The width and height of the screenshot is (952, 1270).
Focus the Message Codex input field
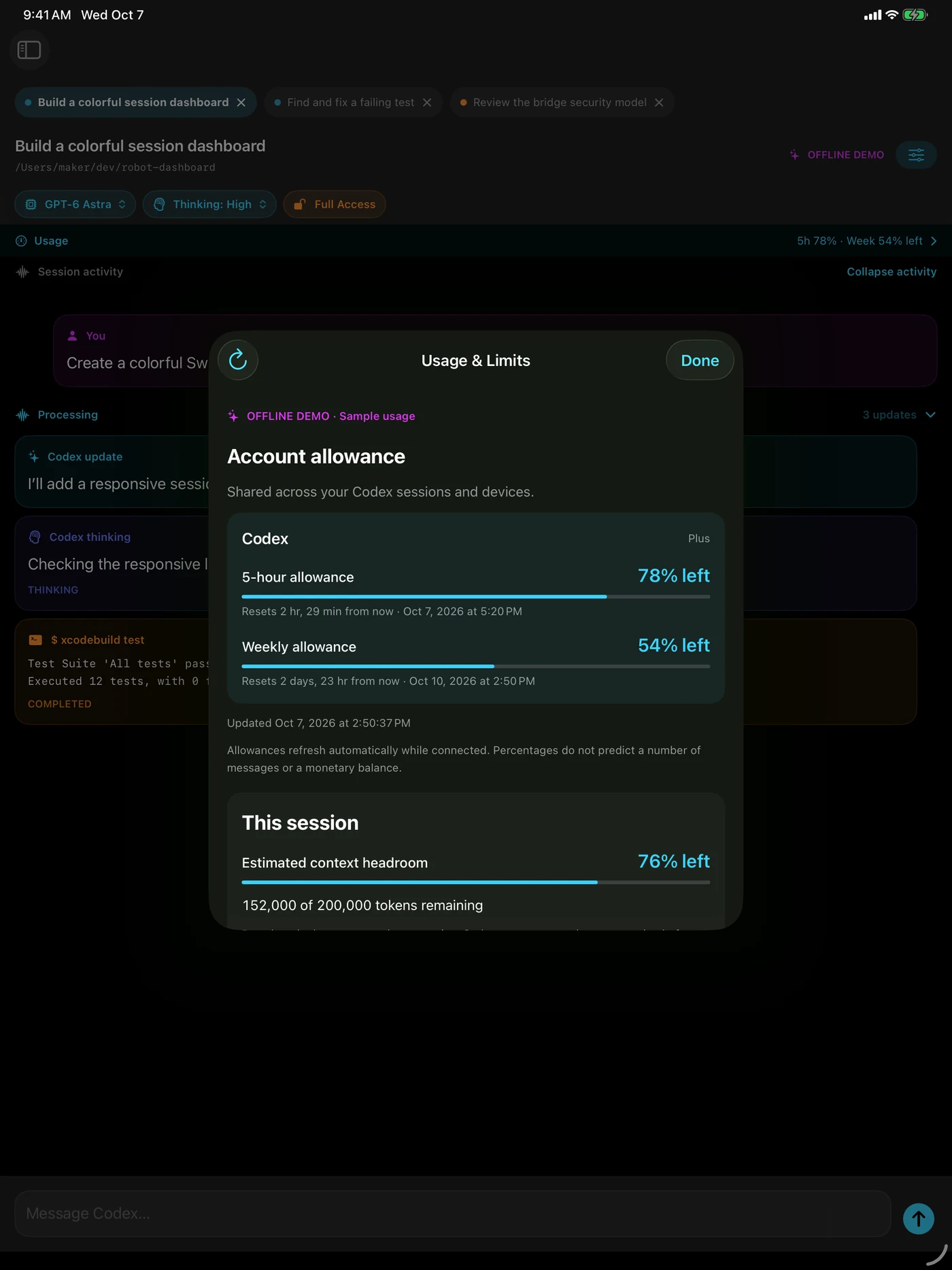(x=453, y=1214)
